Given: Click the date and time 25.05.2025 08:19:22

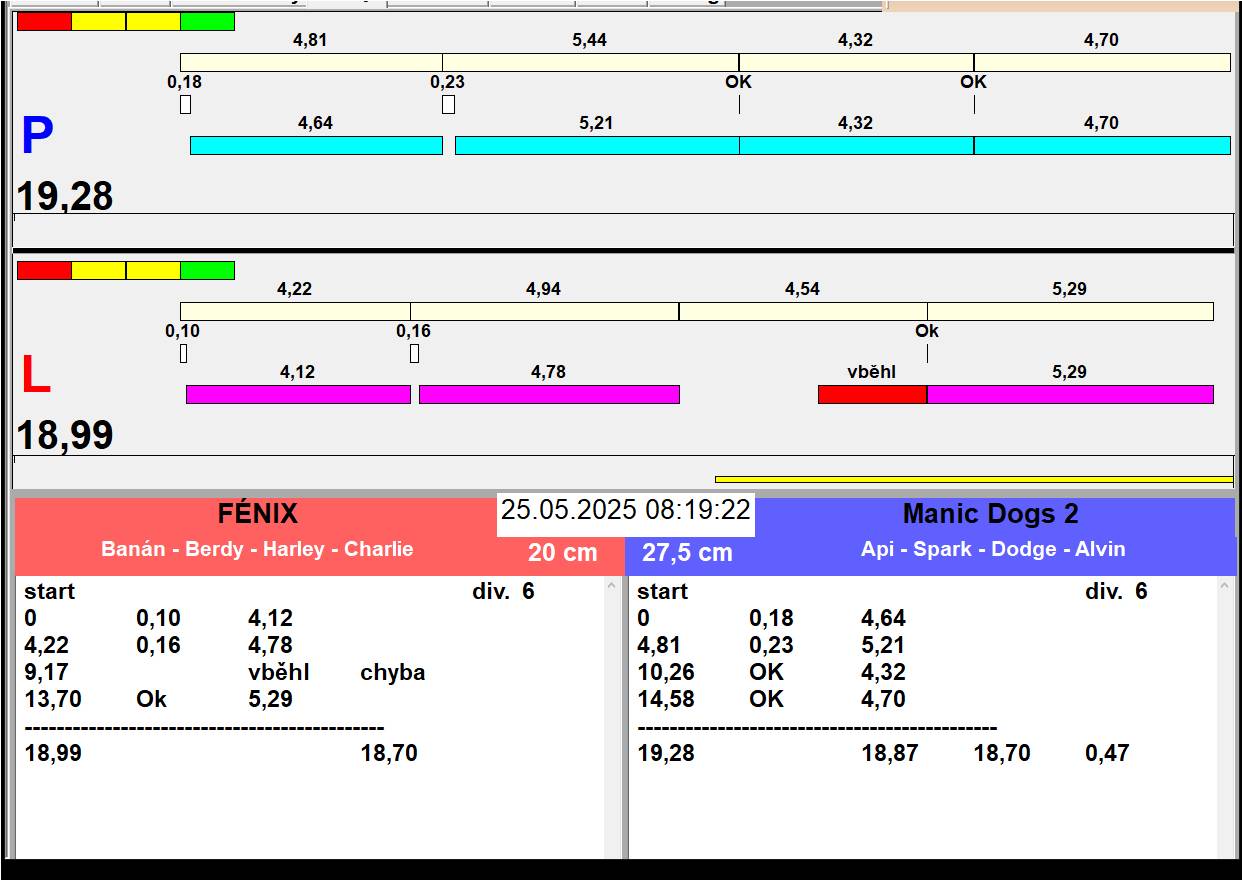Looking at the screenshot, I should pyautogui.click(x=626, y=510).
